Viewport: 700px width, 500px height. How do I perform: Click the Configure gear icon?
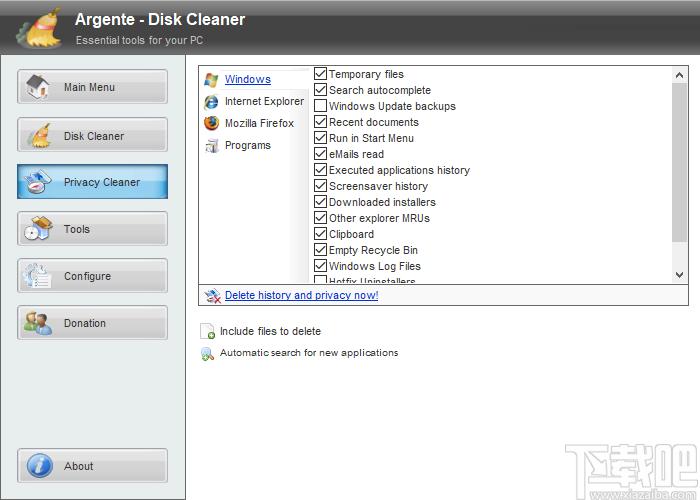click(x=38, y=275)
